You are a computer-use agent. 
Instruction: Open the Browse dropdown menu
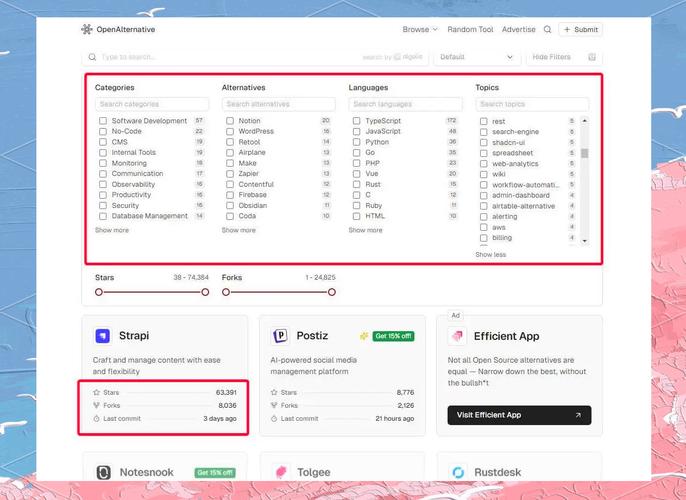coord(420,29)
